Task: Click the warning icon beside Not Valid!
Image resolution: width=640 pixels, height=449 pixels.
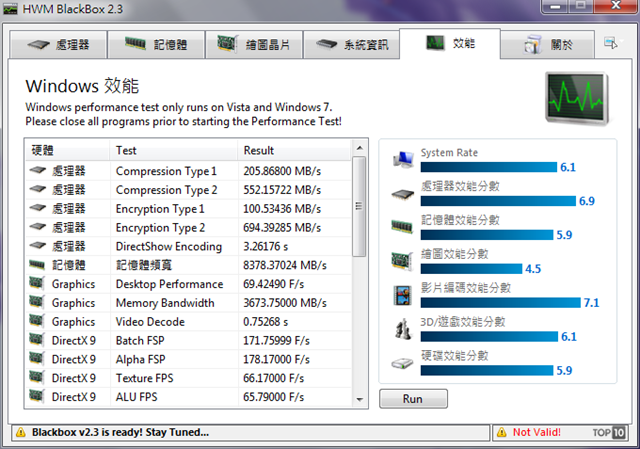Action: pyautogui.click(x=502, y=432)
